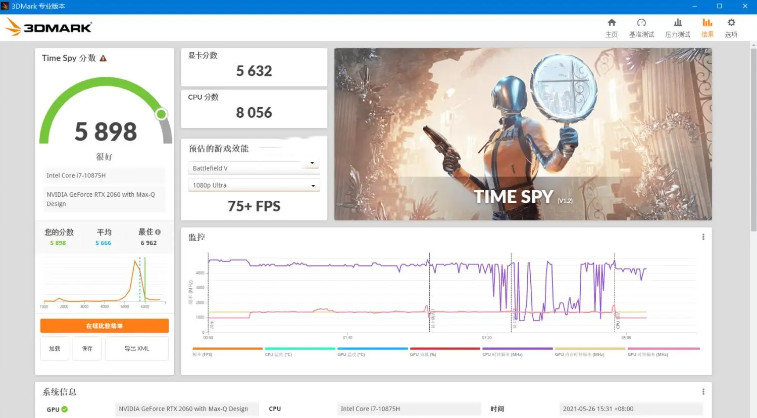757x418 pixels.
Task: Open the 1080p Ultra resolution dropdown
Action: [x=253, y=185]
